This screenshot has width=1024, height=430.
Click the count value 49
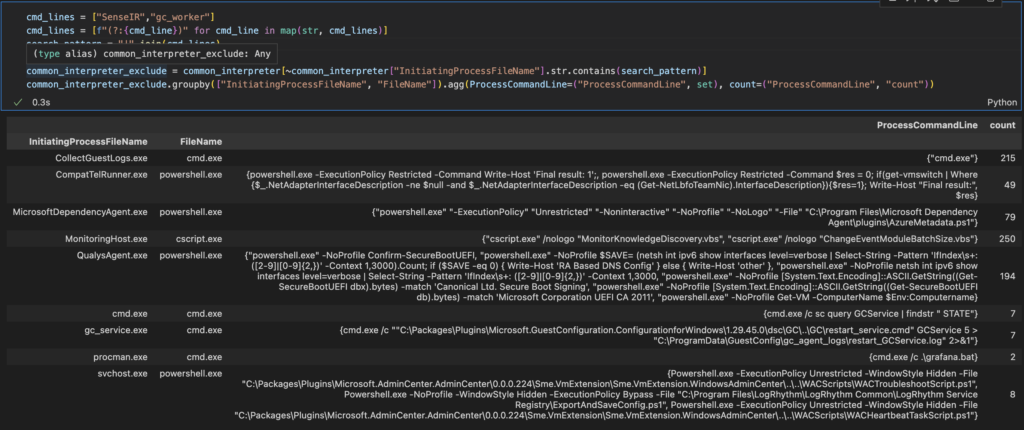click(1010, 185)
